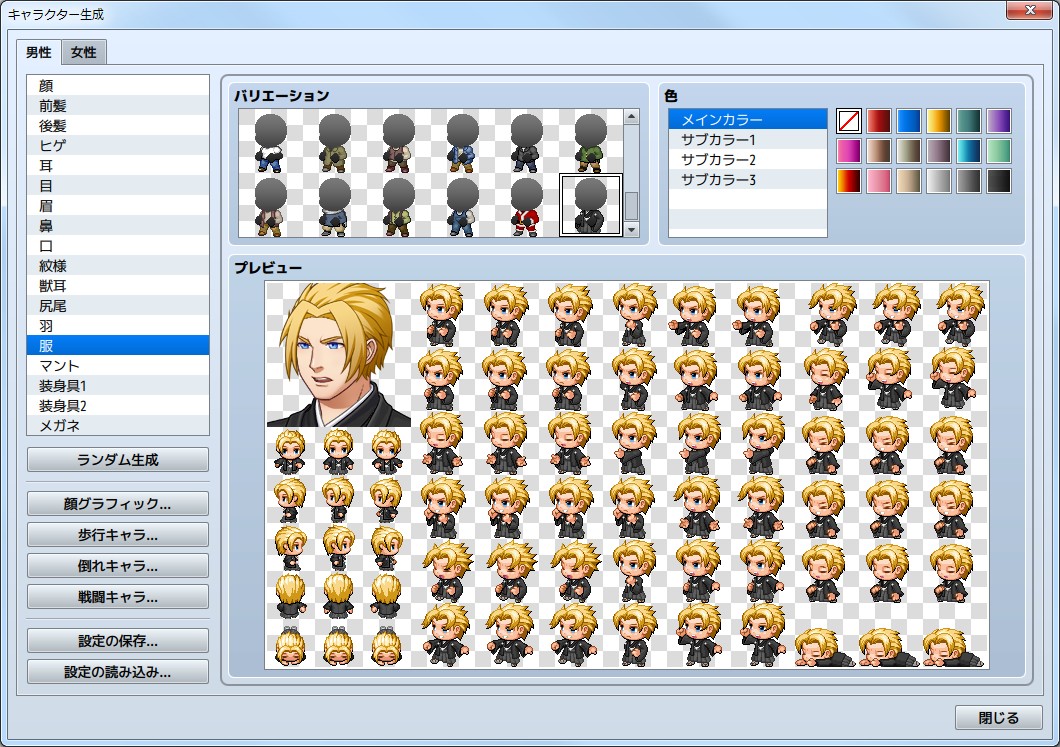
Task: Select サブカラー1 in the color list
Action: [x=718, y=140]
